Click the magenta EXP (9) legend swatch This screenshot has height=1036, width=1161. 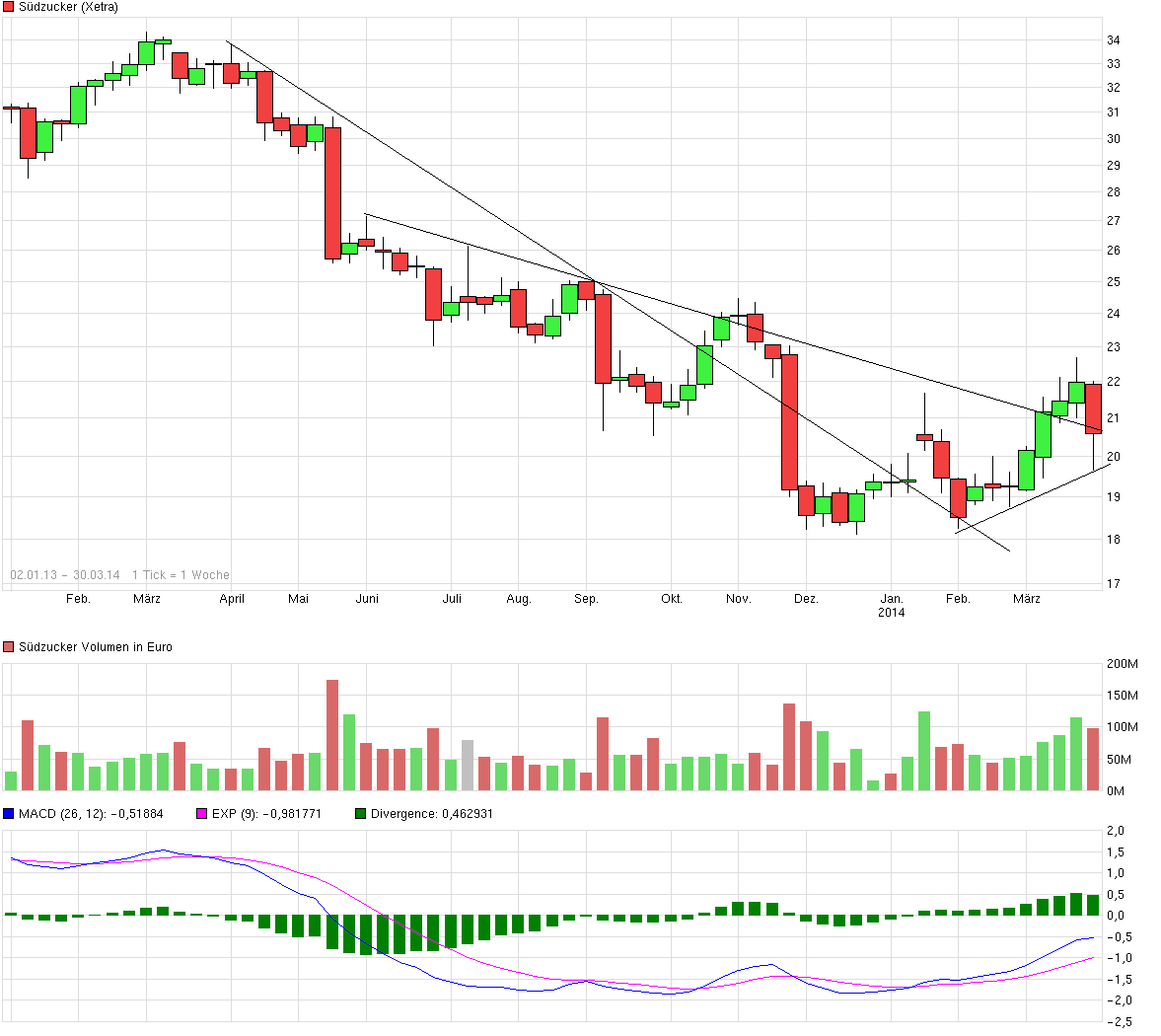coord(201,814)
